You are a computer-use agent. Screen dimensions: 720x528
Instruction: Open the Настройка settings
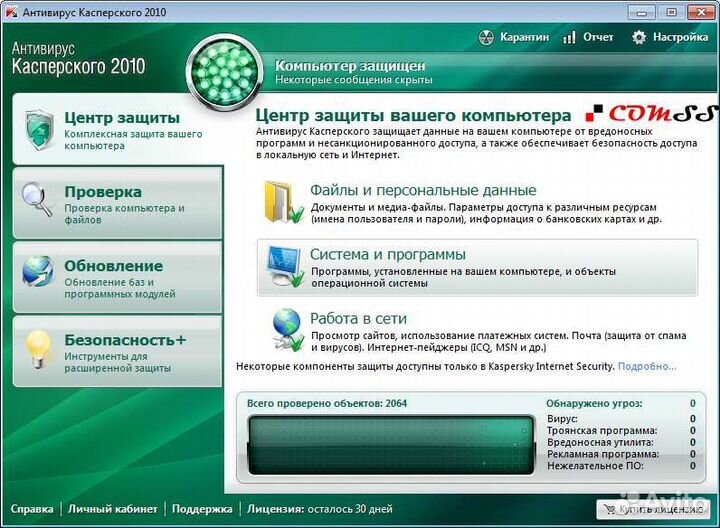pos(681,37)
